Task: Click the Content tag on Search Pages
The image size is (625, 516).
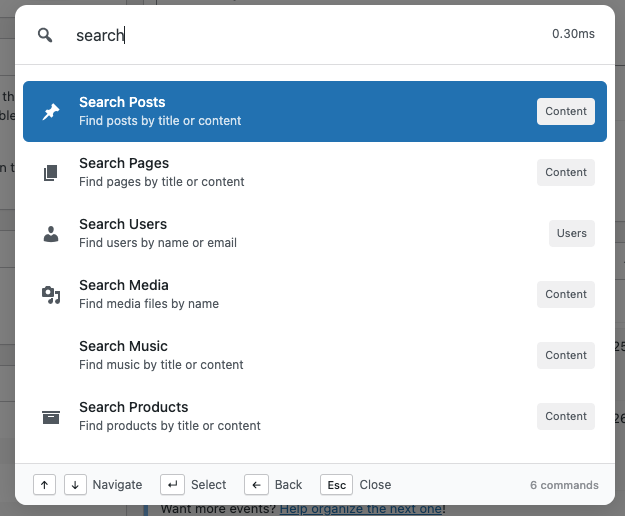Action: coord(566,173)
